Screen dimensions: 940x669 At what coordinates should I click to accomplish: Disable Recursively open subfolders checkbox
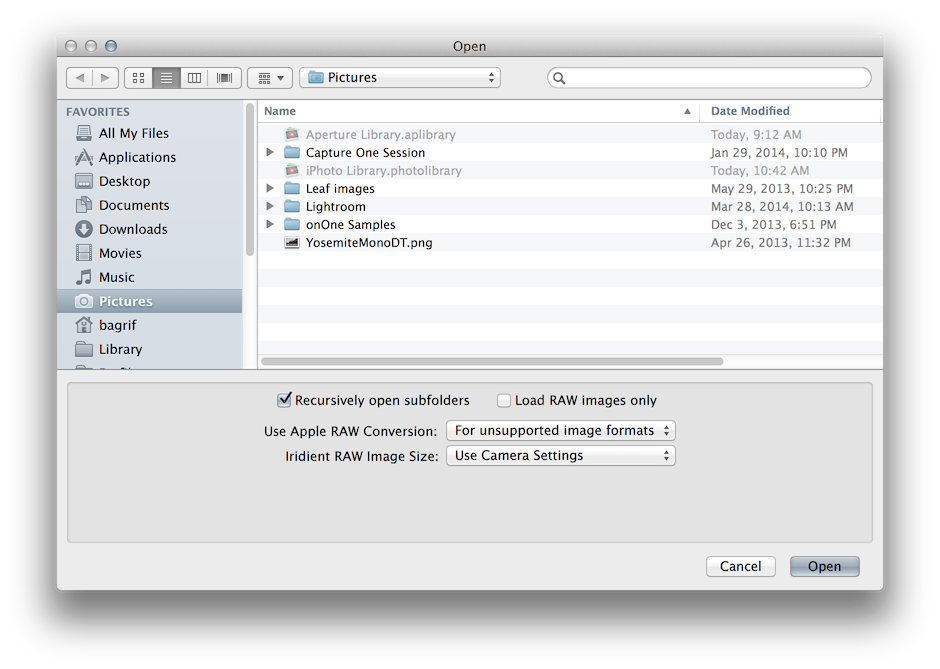click(x=284, y=400)
